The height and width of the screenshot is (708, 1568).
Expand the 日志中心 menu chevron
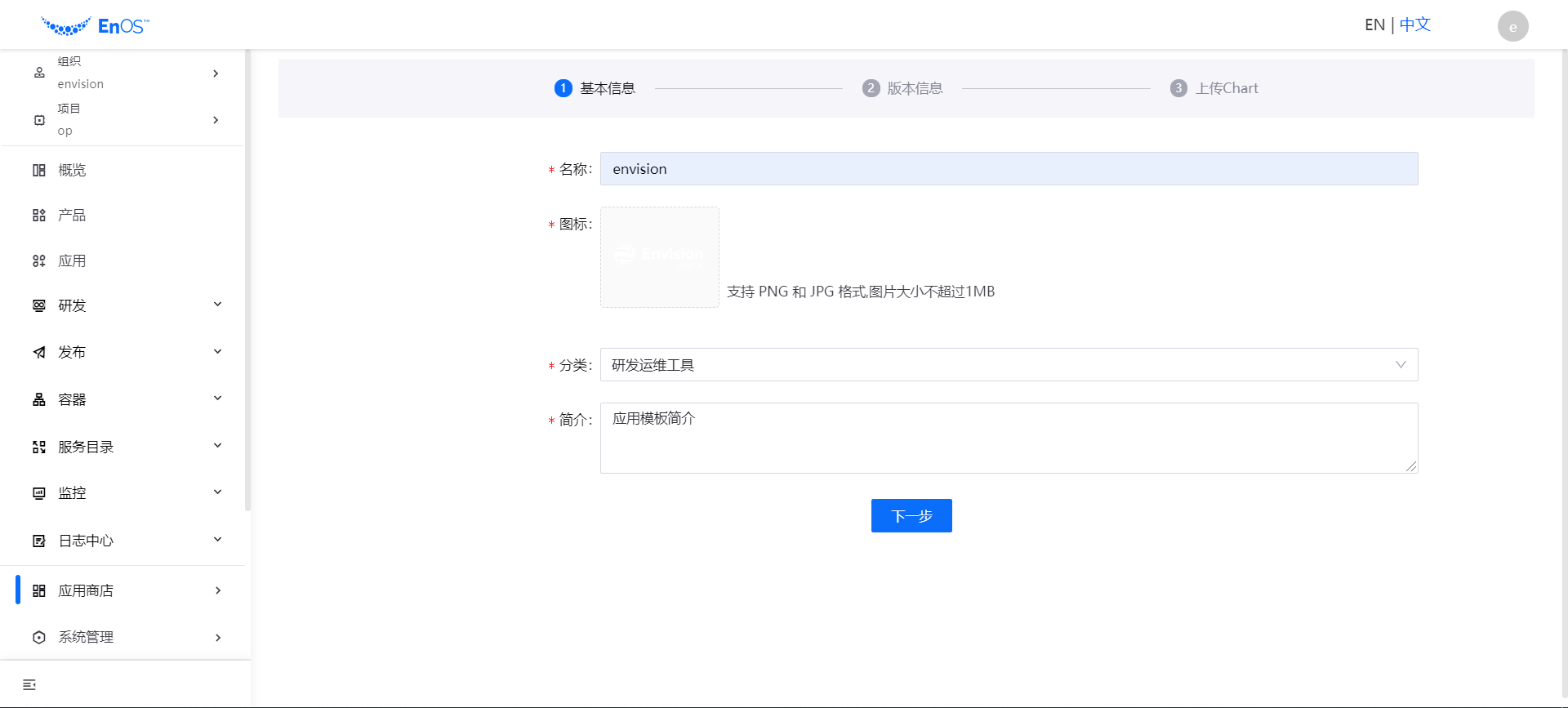click(218, 540)
